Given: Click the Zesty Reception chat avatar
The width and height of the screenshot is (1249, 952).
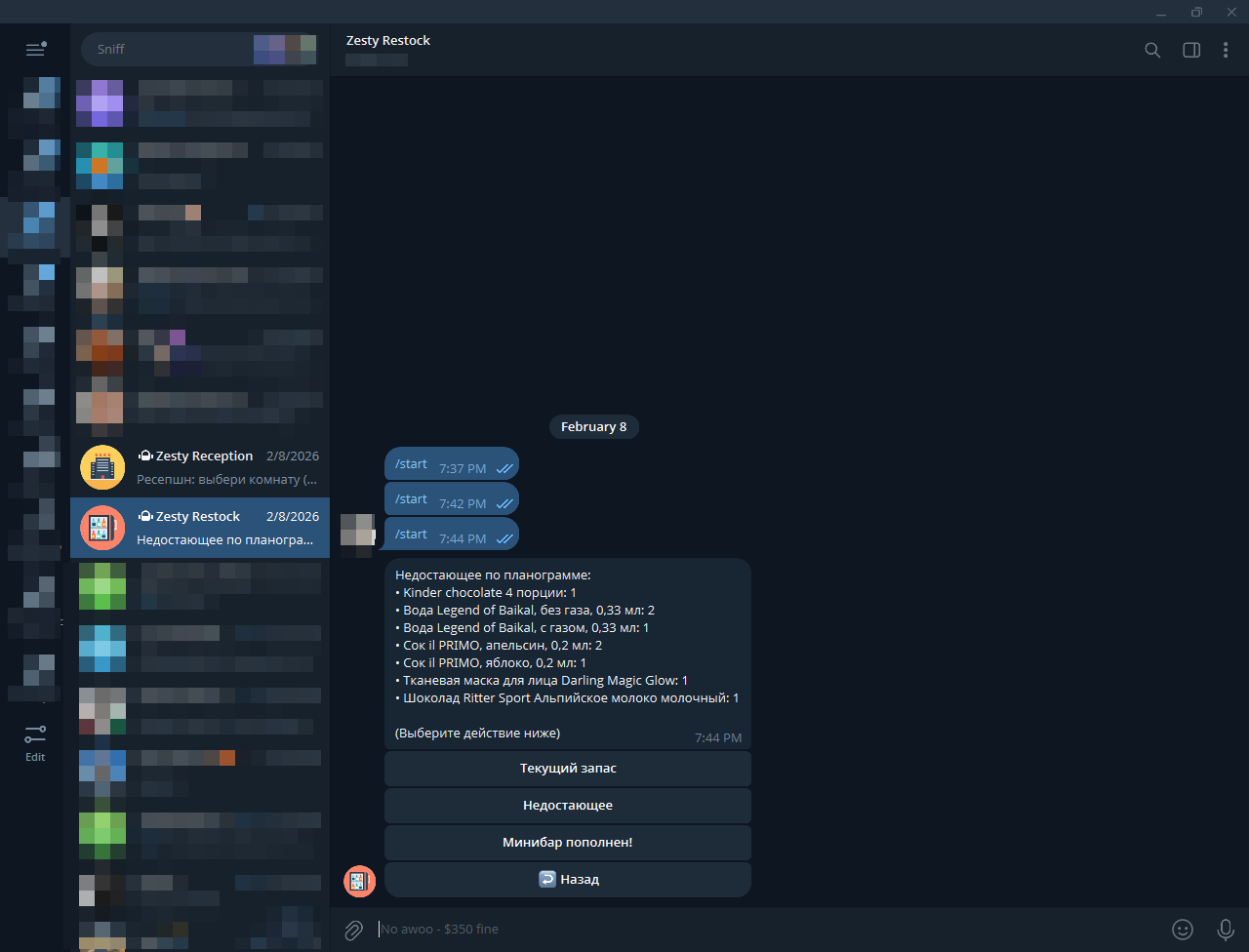Looking at the screenshot, I should coord(102,468).
